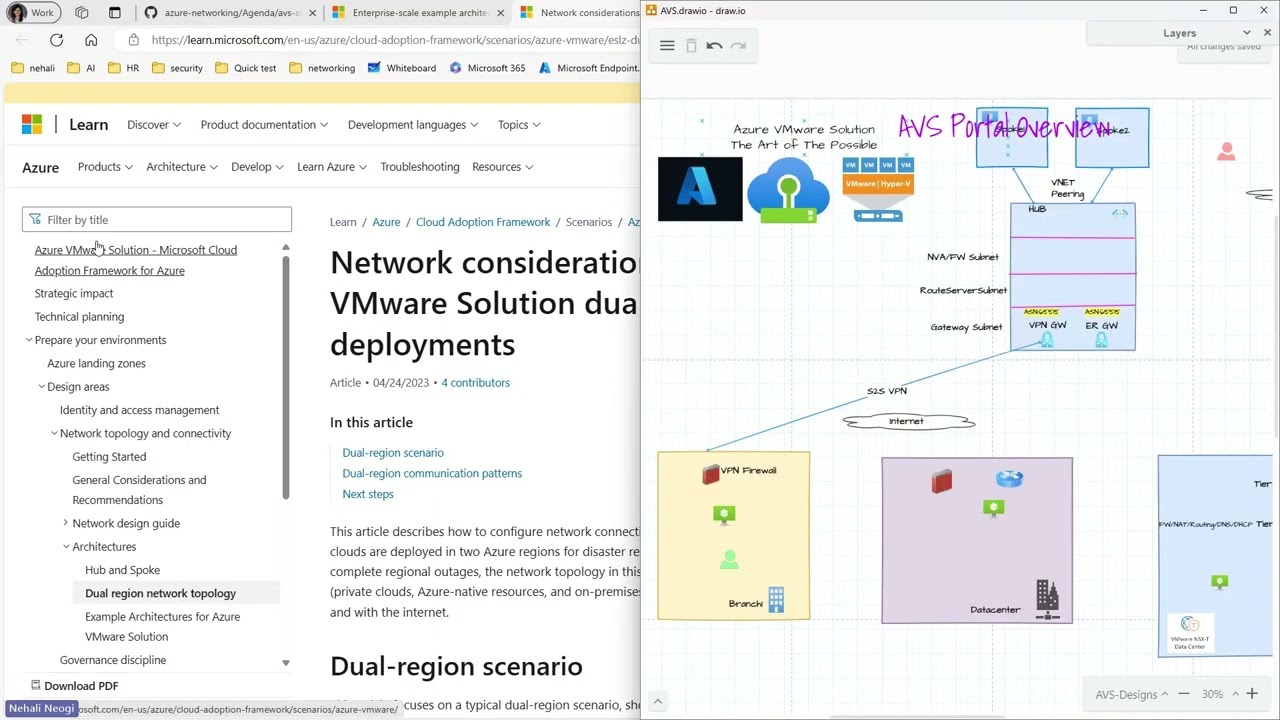1280x720 pixels.
Task: Click the Download PDF button
Action: (x=74, y=686)
